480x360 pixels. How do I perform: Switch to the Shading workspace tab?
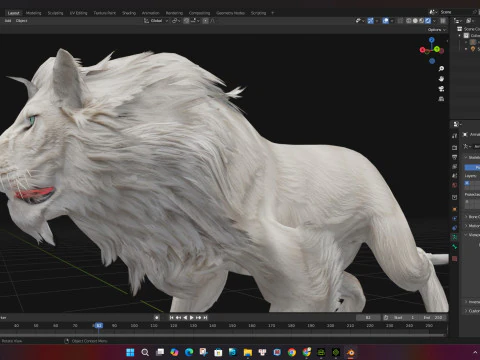pos(129,13)
